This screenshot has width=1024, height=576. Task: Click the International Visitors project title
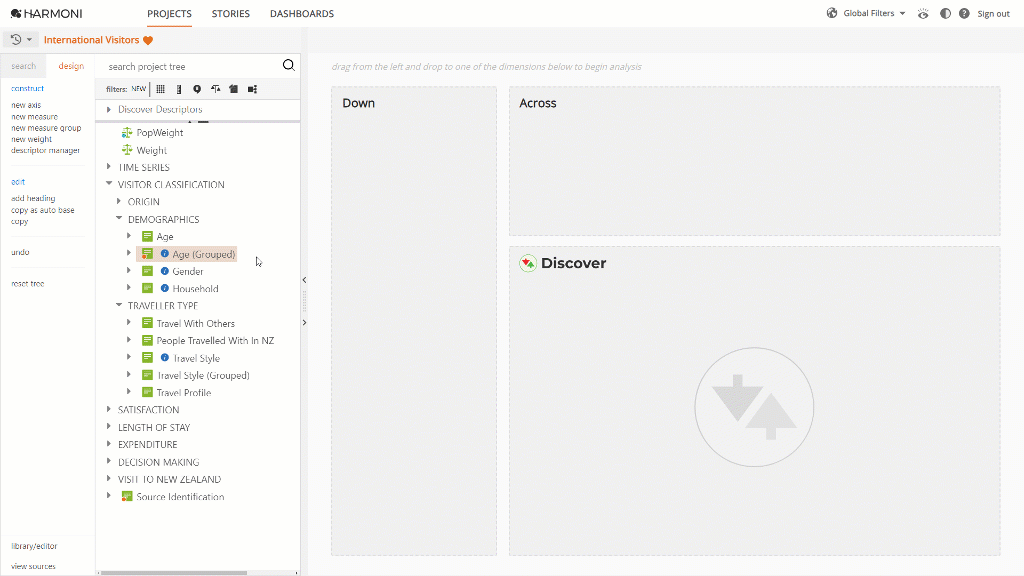click(91, 40)
